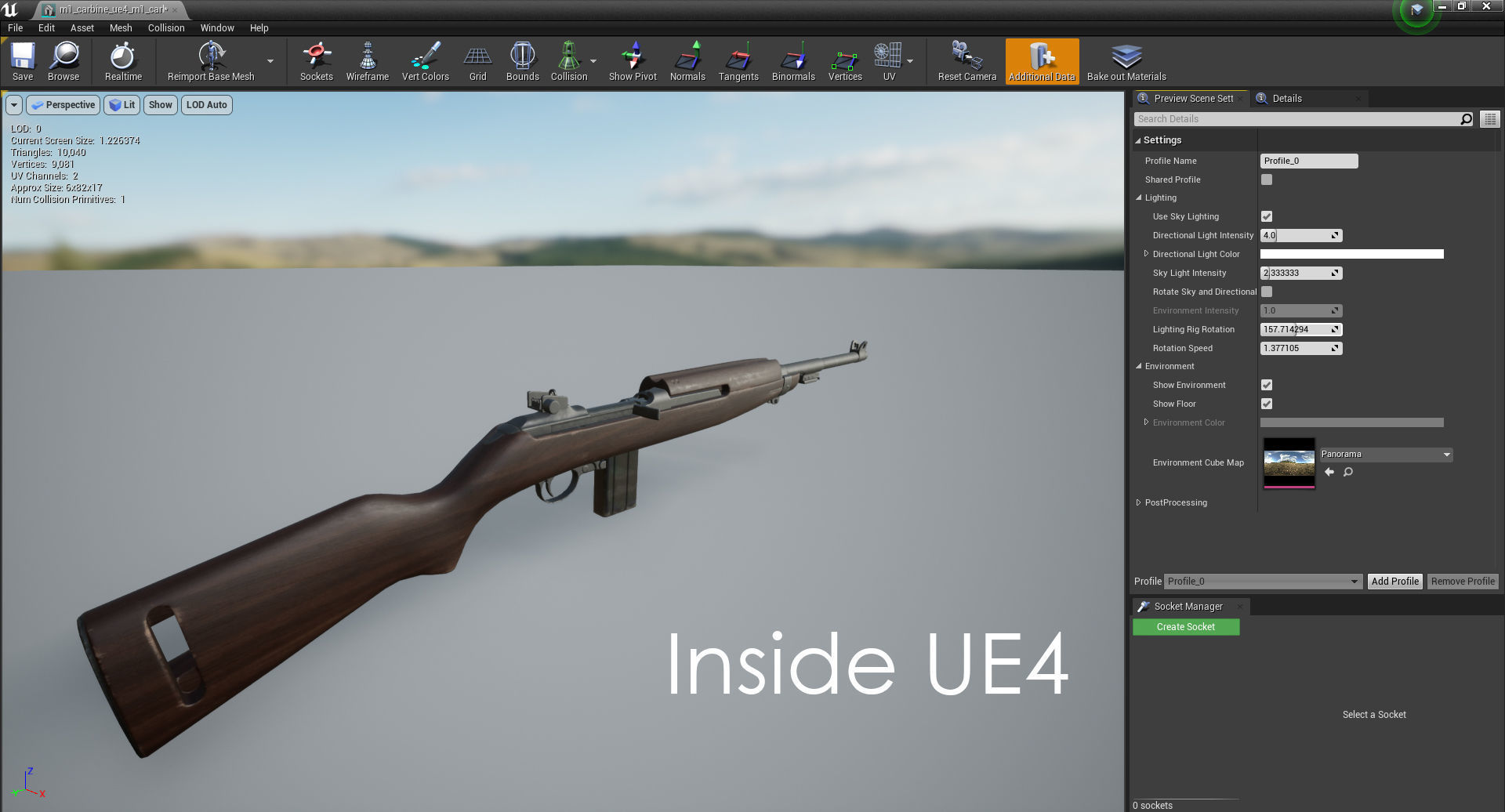The image size is (1505, 812).
Task: Open the File menu
Action: pyautogui.click(x=15, y=27)
